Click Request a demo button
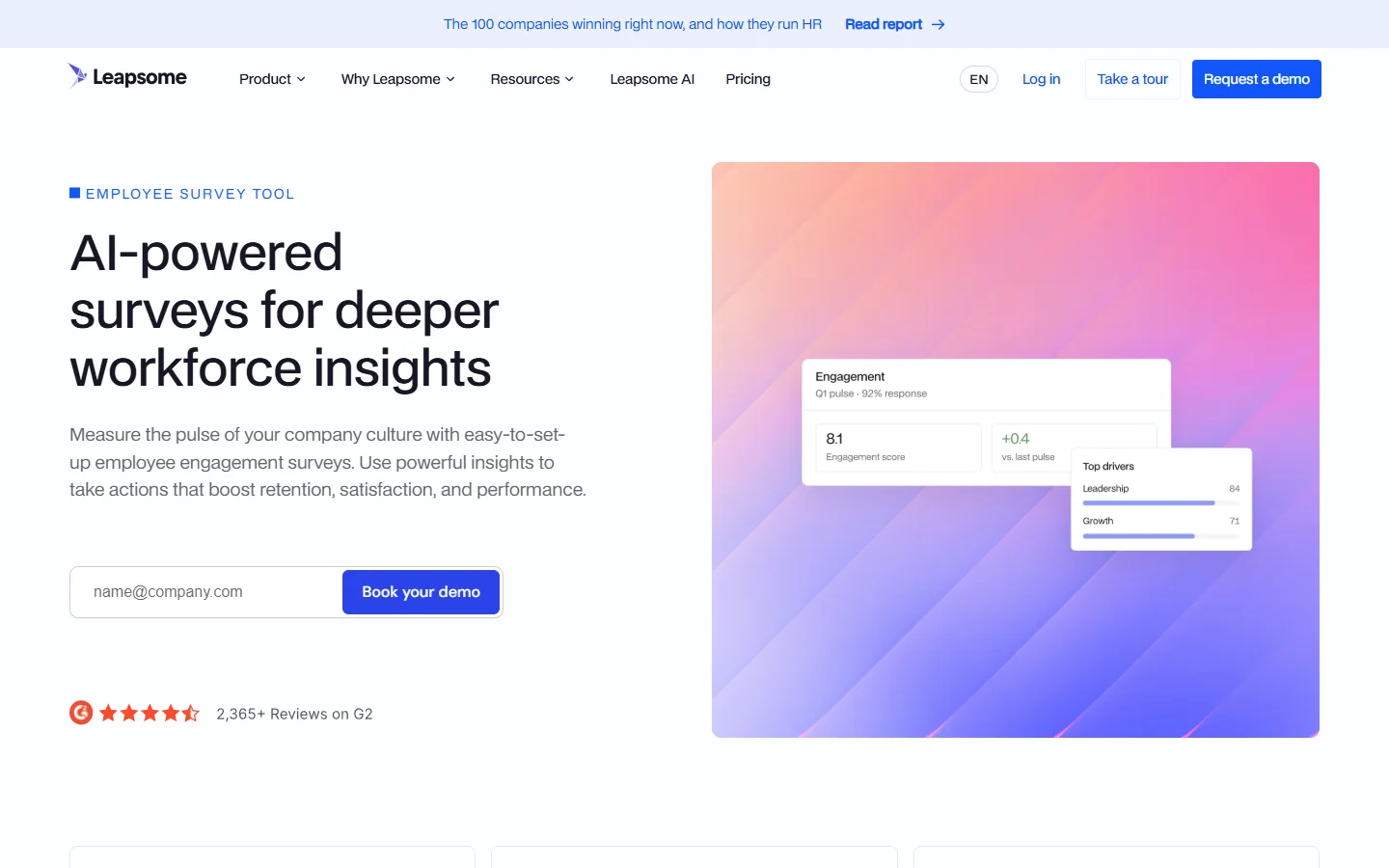Viewport: 1389px width, 868px height. (x=1257, y=79)
